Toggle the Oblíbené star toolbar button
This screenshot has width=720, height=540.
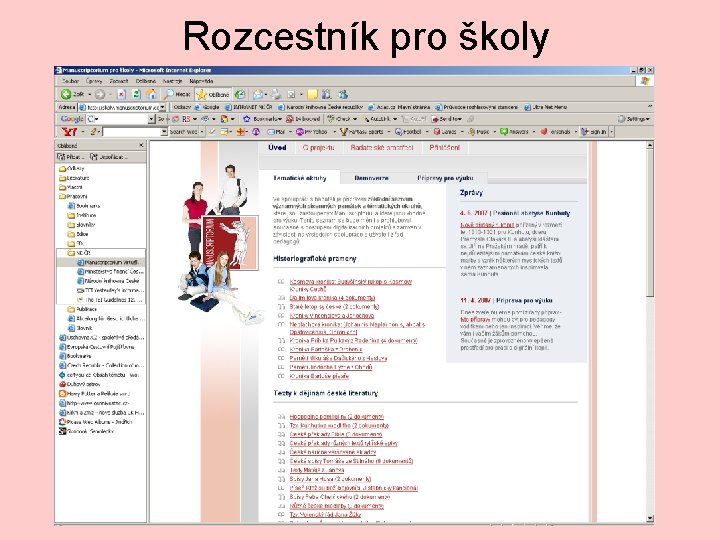click(213, 94)
